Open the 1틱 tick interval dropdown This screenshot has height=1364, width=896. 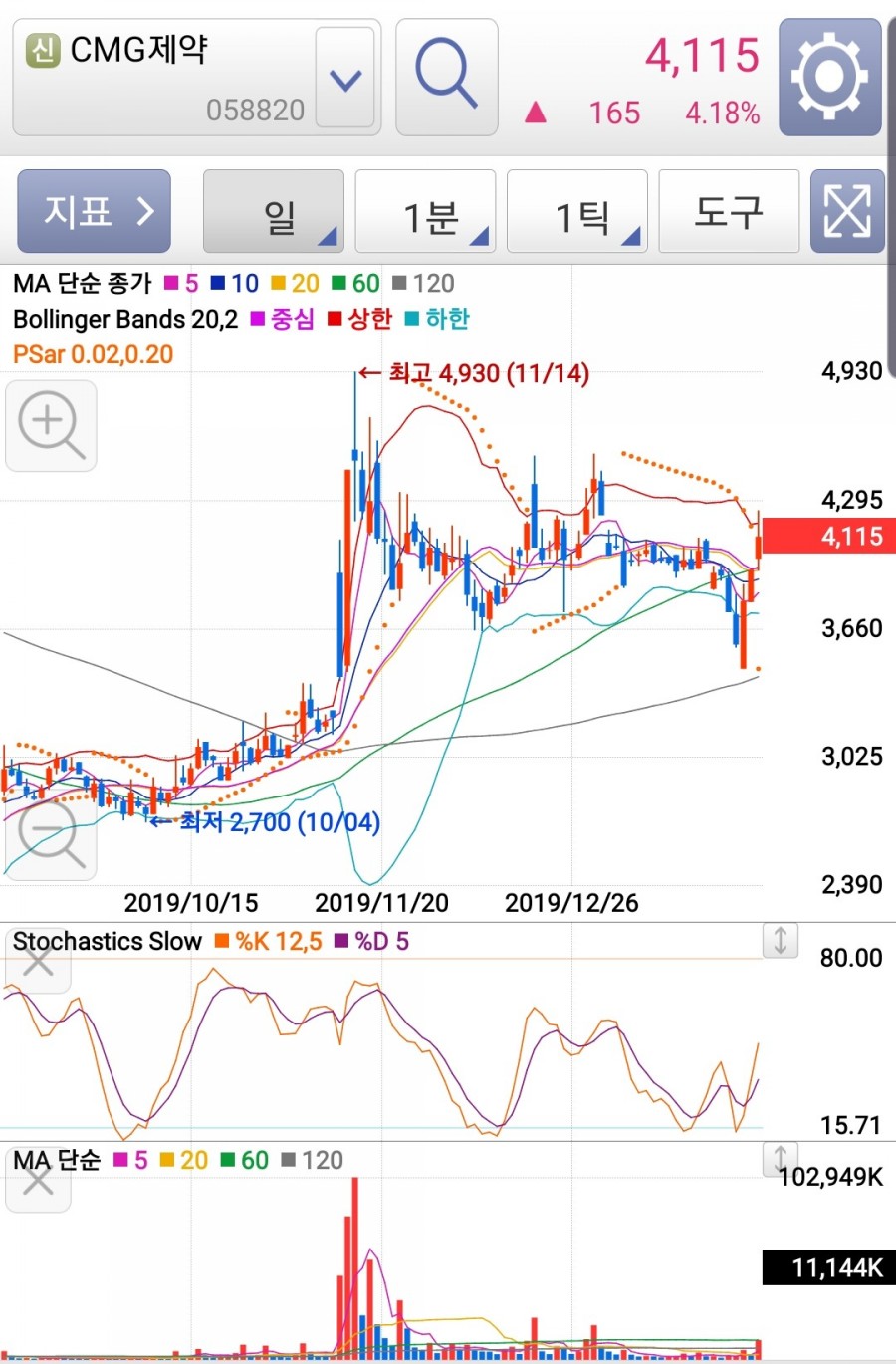click(x=577, y=211)
